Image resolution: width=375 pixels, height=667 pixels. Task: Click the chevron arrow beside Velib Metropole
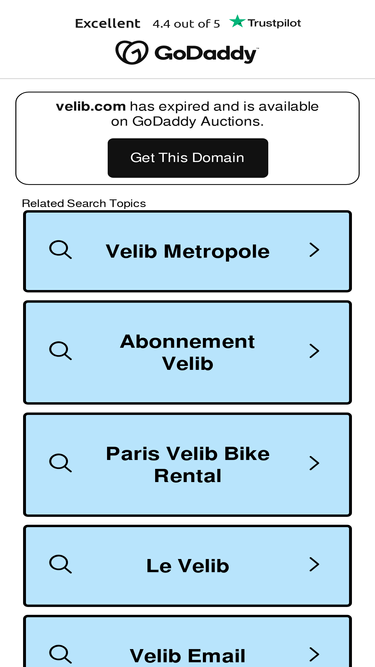pos(314,250)
